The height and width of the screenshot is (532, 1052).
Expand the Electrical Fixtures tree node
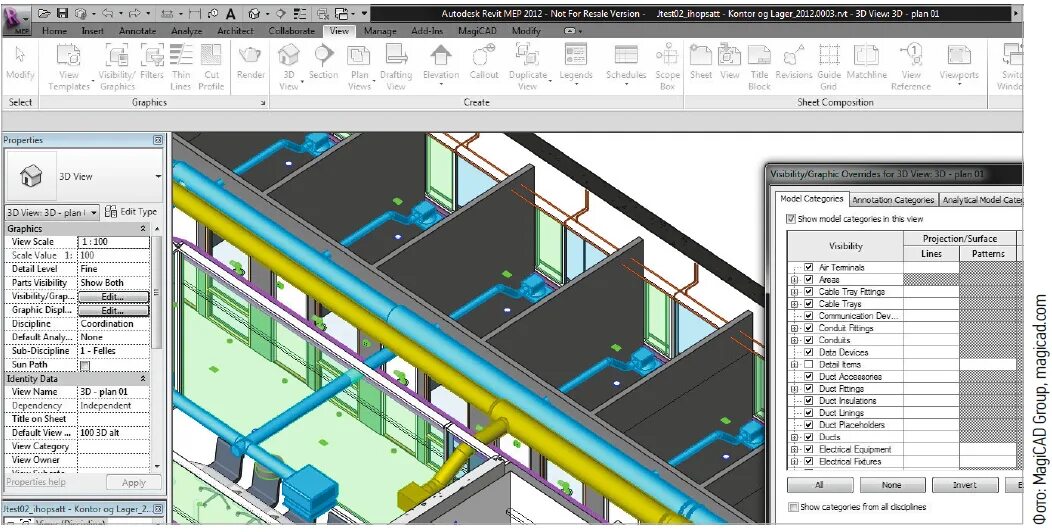point(794,462)
